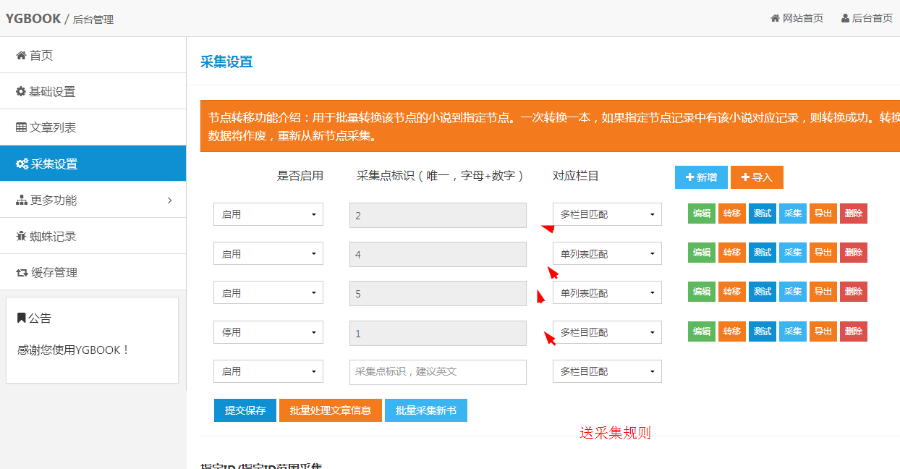Image resolution: width=900 pixels, height=469 pixels.
Task: Open the 停用 status dropdown for point 1
Action: [268, 332]
